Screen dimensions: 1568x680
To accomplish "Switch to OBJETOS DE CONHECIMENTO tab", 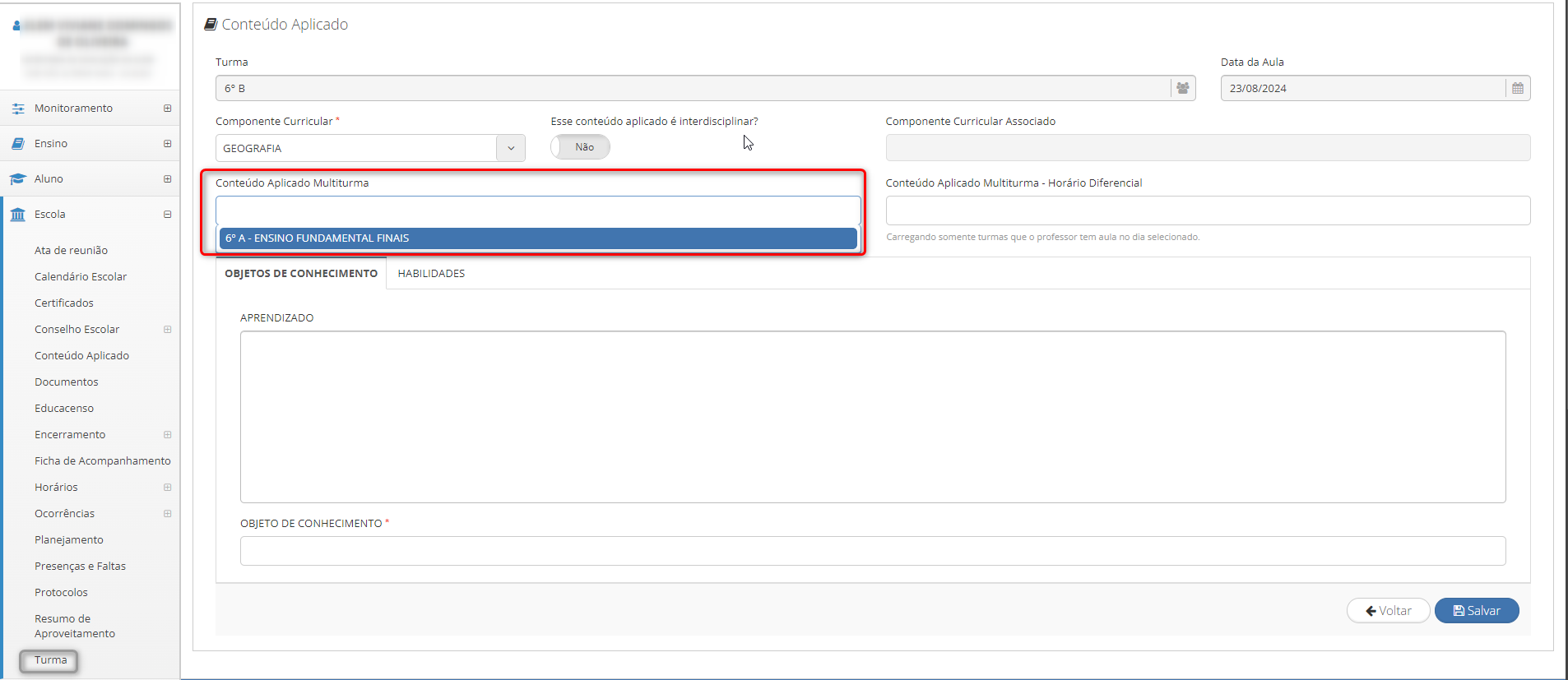I will (x=301, y=274).
